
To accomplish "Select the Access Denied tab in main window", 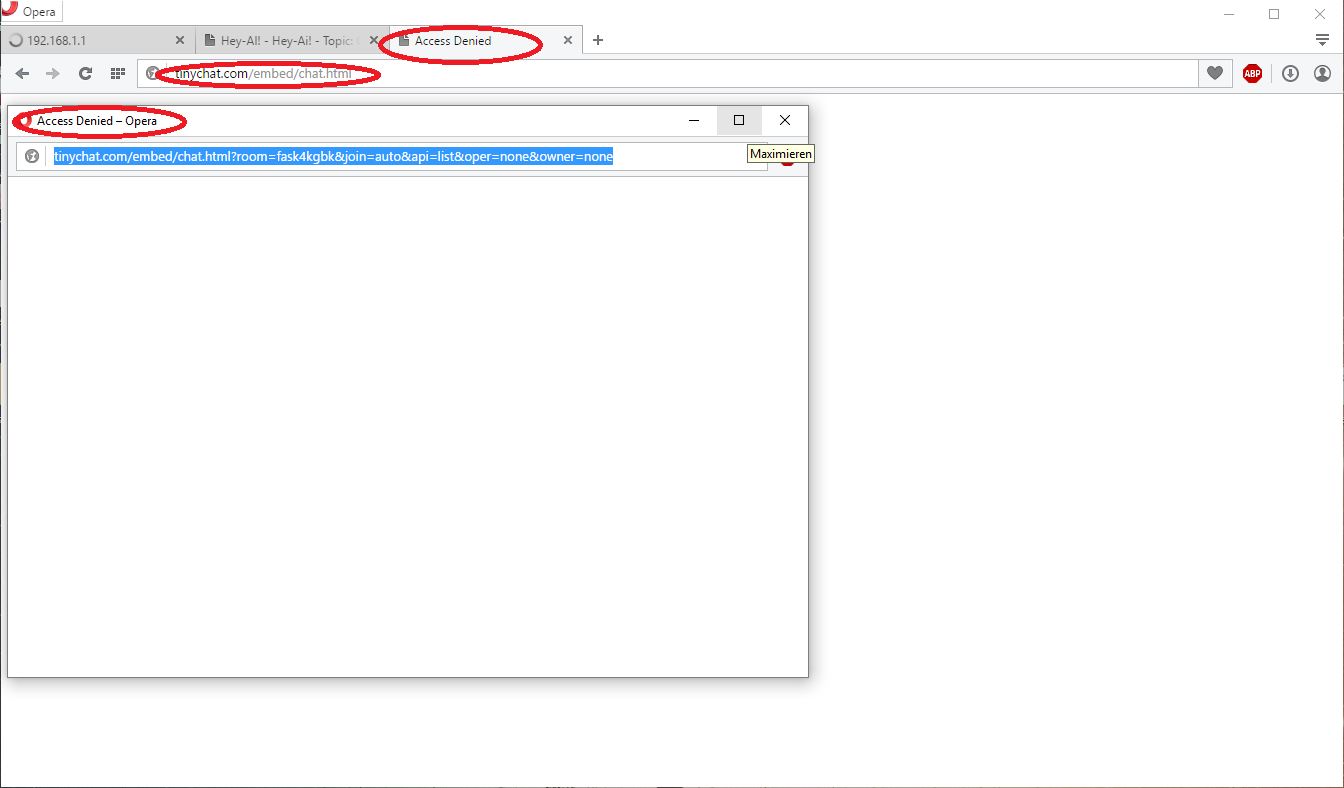I will [485, 41].
